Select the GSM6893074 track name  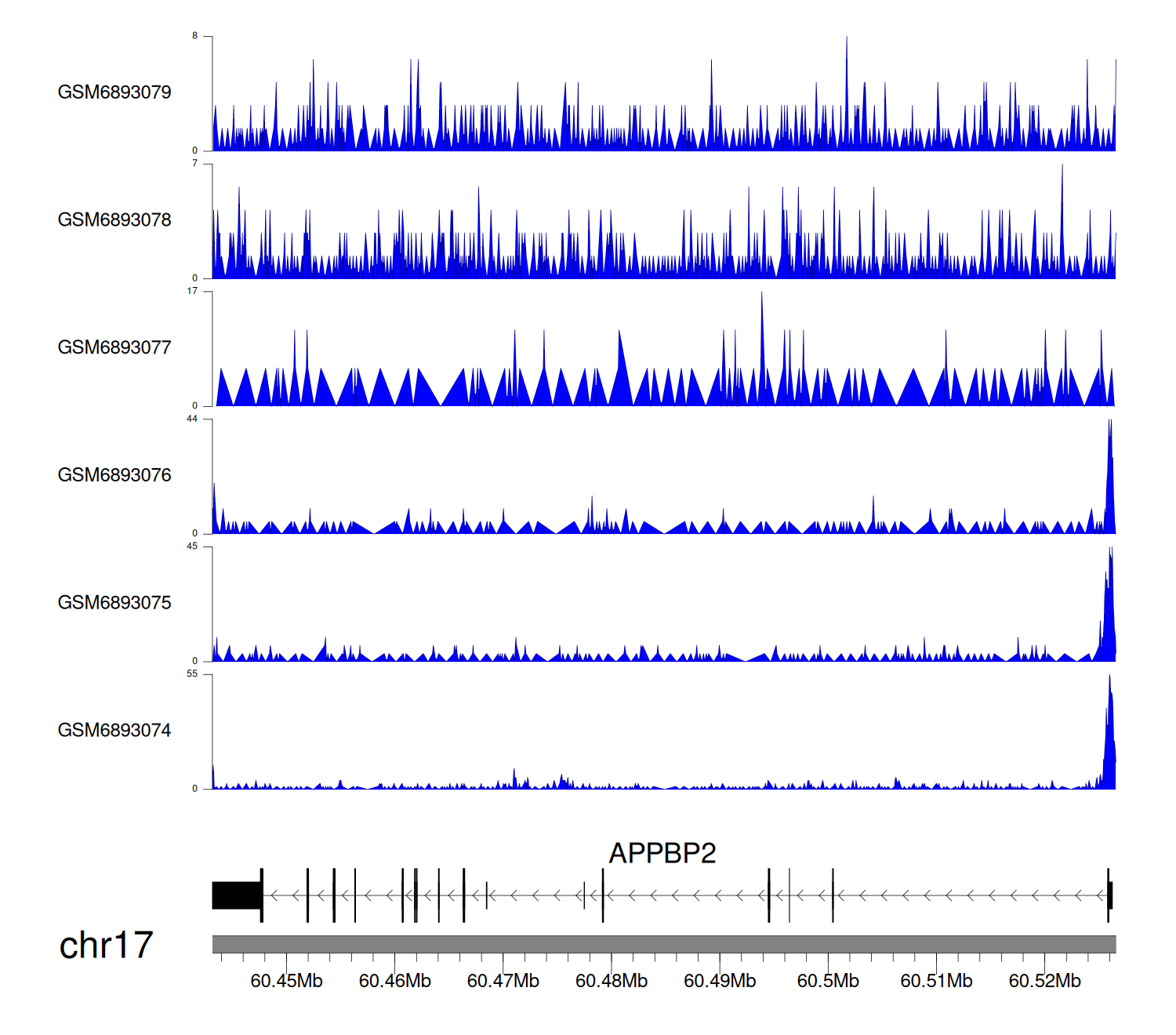(x=114, y=731)
